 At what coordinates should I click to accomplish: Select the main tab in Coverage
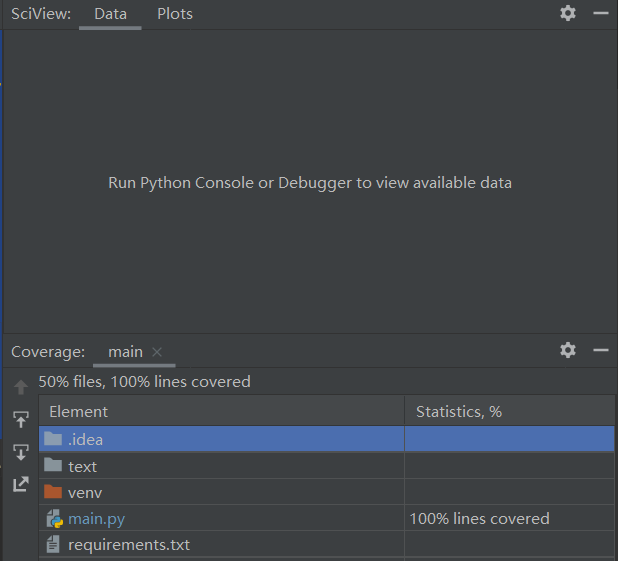(125, 352)
